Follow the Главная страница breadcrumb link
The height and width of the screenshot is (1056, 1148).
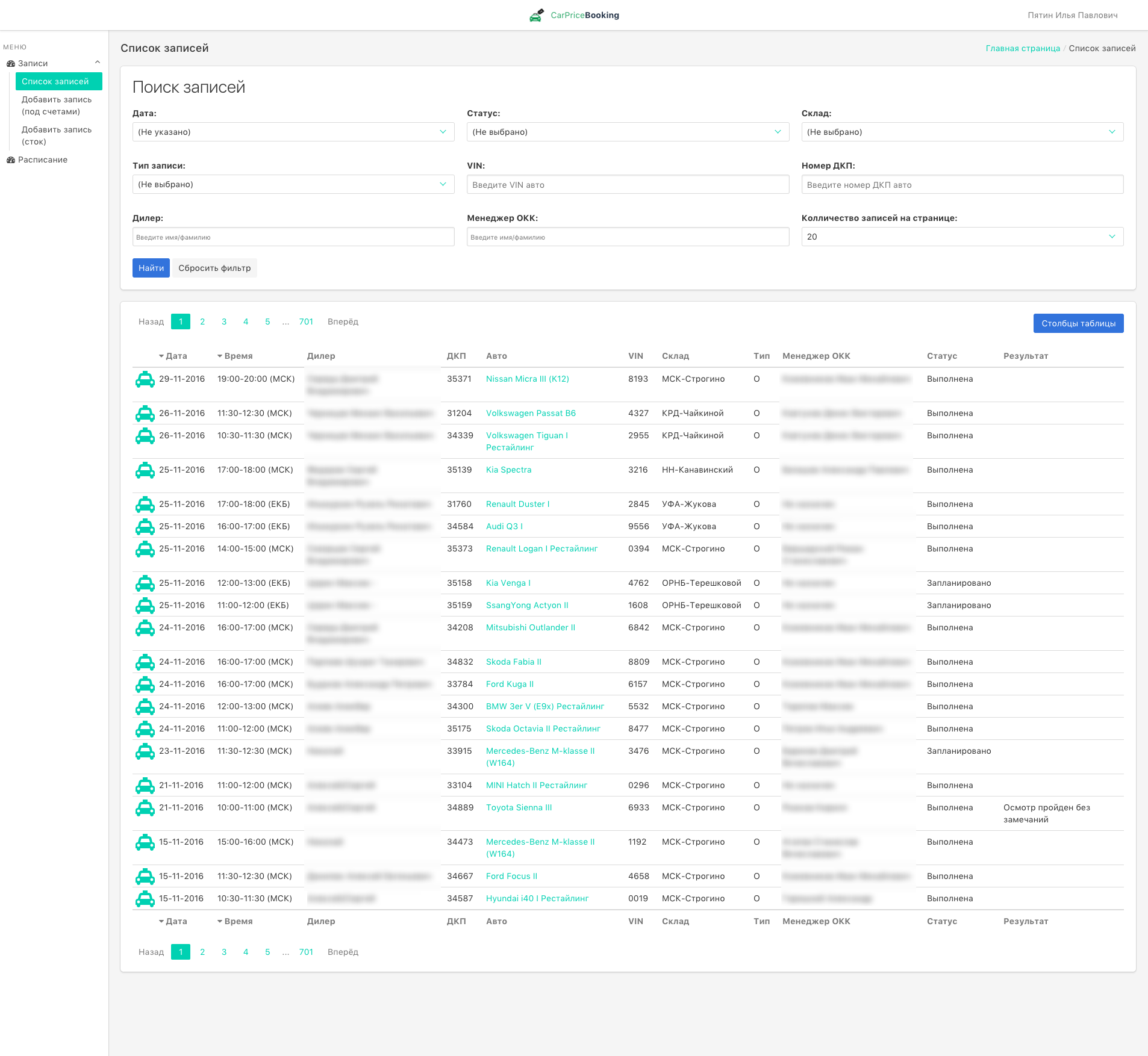(x=1023, y=49)
